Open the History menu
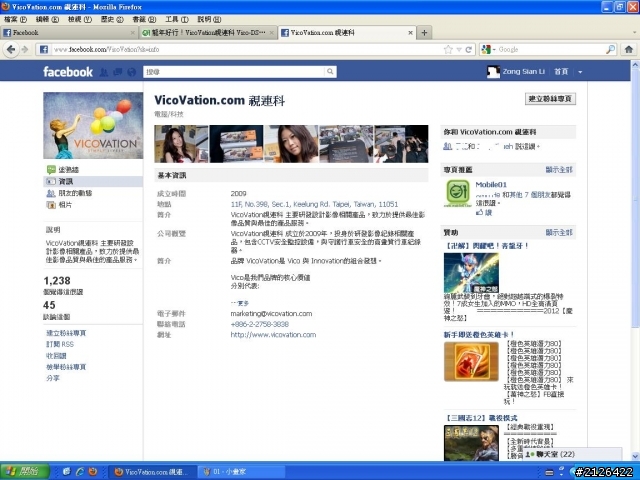 (112, 19)
